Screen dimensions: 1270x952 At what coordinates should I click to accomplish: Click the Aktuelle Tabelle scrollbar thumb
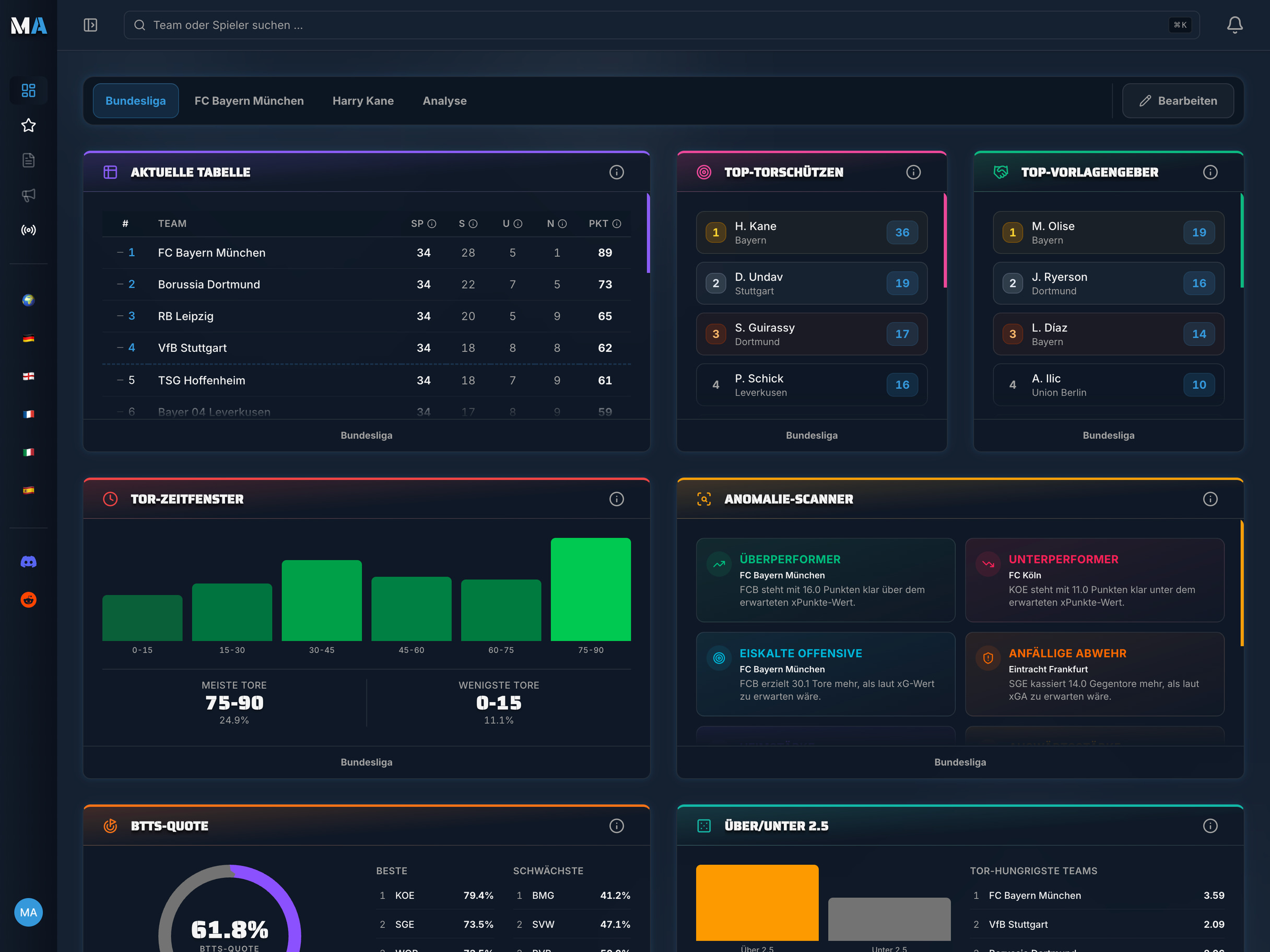point(648,233)
